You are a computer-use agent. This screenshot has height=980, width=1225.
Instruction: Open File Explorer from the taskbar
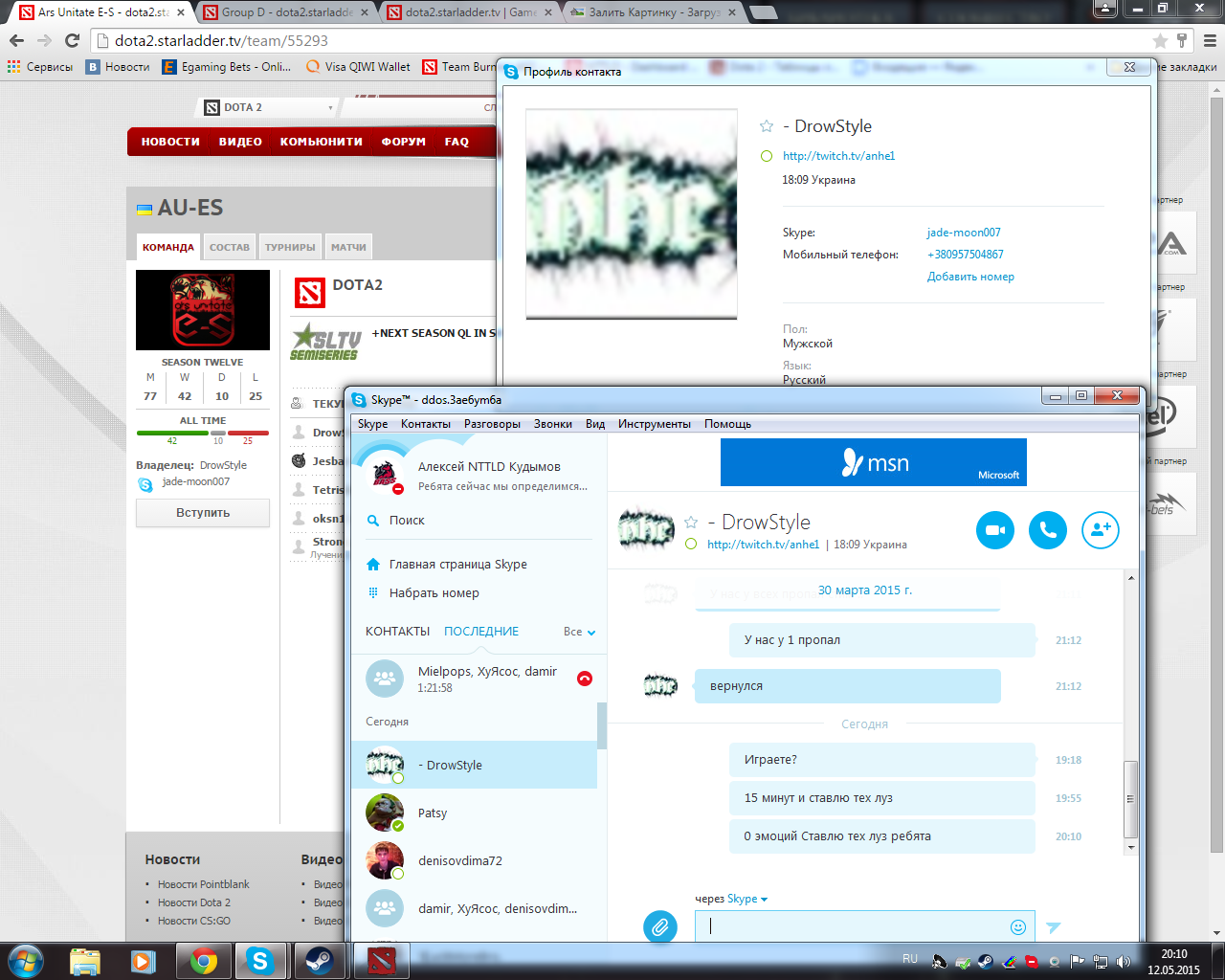pyautogui.click(x=85, y=961)
